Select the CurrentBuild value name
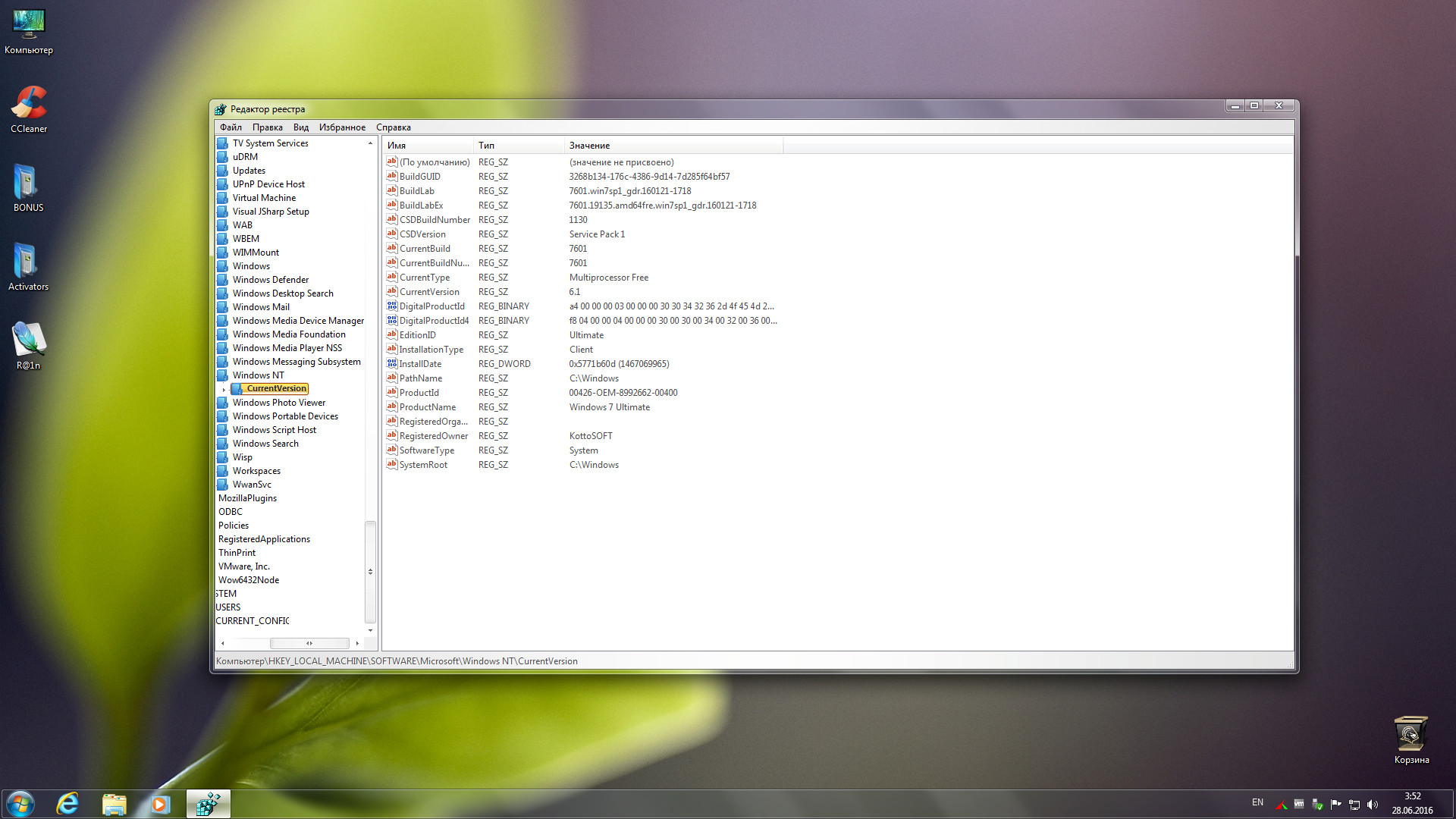Image resolution: width=1456 pixels, height=819 pixels. 425,249
